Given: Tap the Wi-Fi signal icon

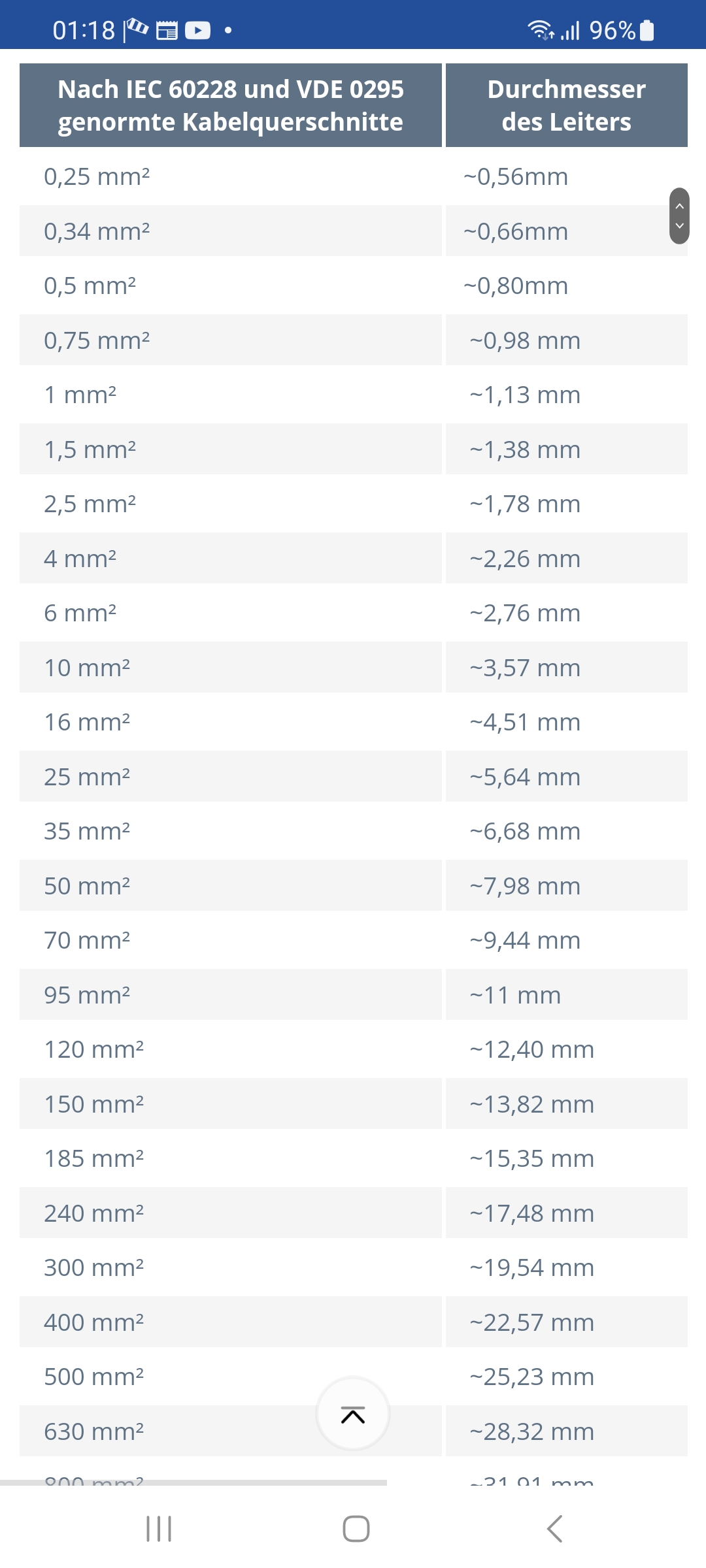Looking at the screenshot, I should click(x=541, y=30).
